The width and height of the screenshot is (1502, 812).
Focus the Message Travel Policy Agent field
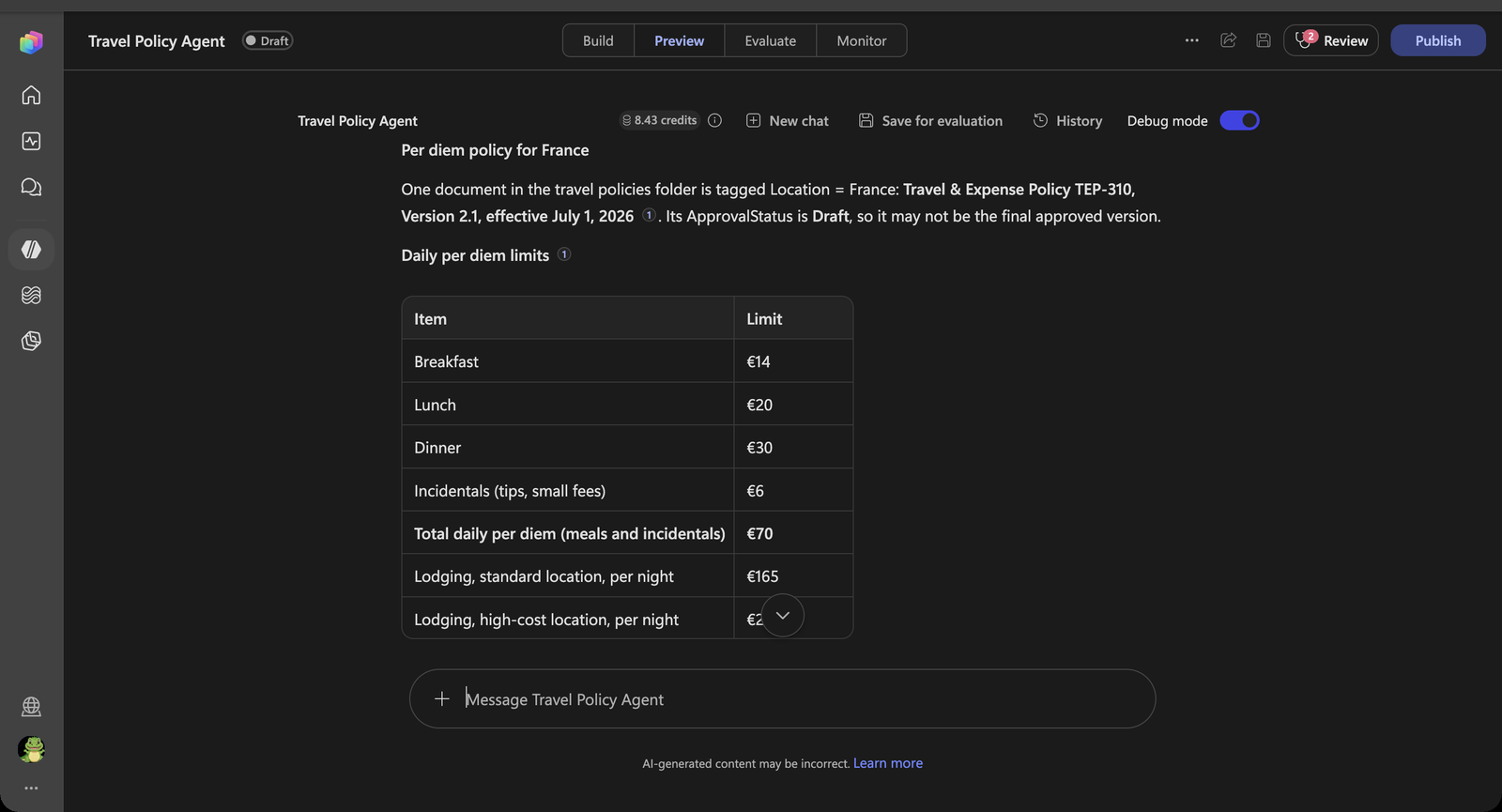(x=782, y=698)
